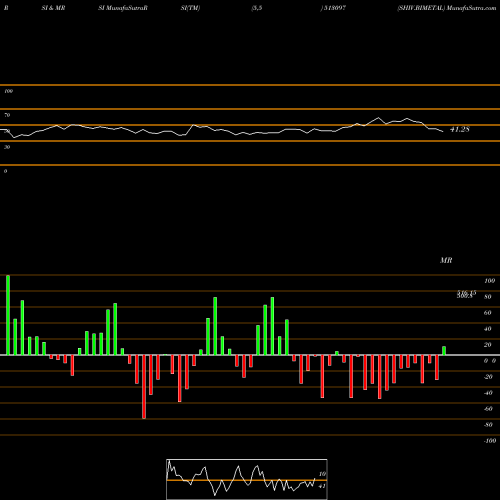
Task: Click the MR axis label -80
Action: click(x=488, y=425)
